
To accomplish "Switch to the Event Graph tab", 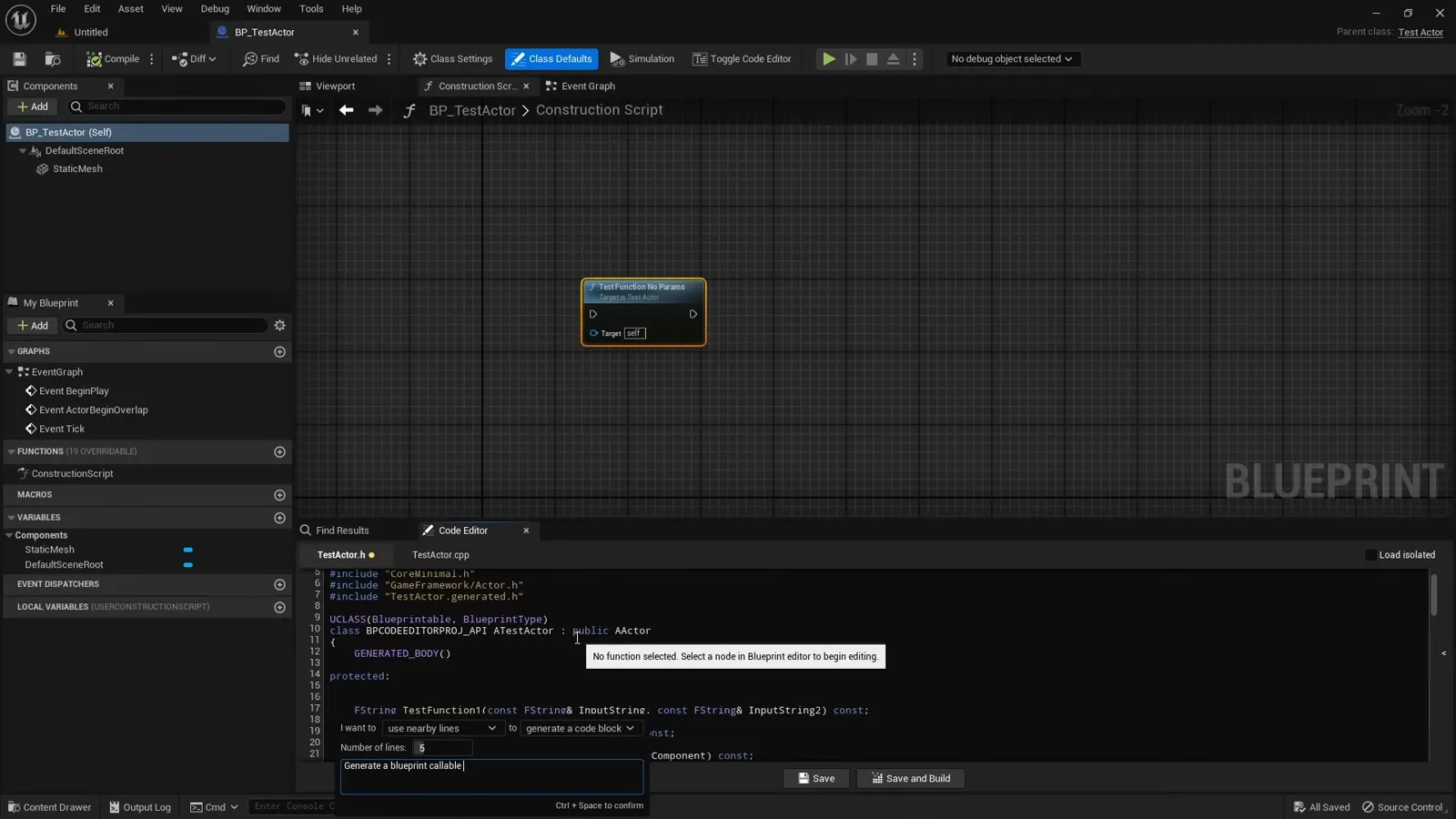I will tap(588, 86).
